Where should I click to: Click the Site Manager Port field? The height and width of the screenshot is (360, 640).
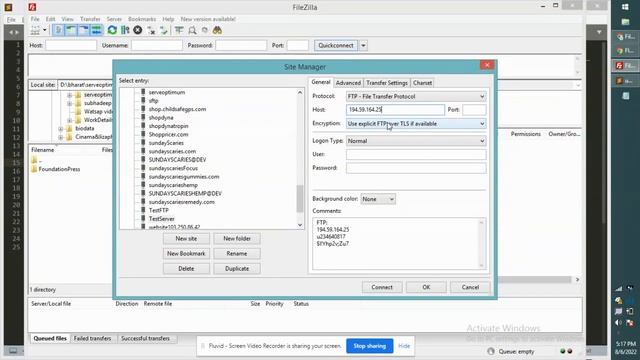(x=474, y=110)
